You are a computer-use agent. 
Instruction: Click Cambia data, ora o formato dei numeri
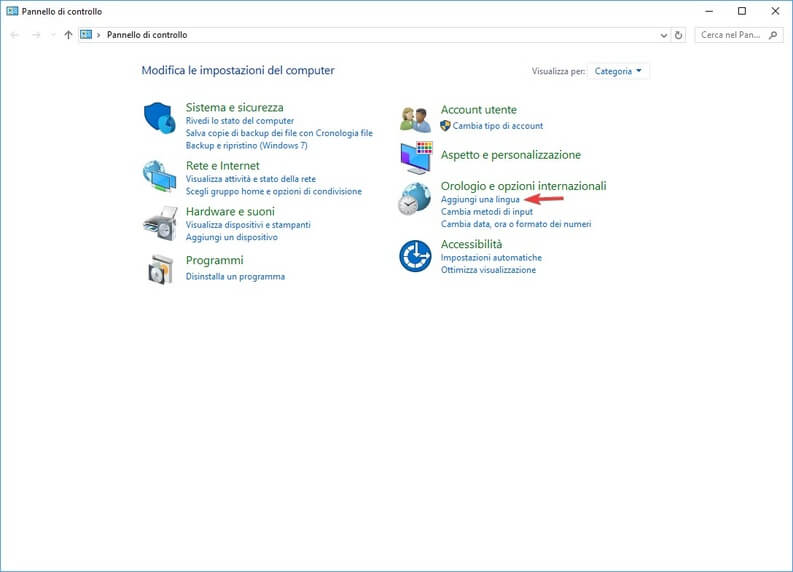(x=516, y=224)
